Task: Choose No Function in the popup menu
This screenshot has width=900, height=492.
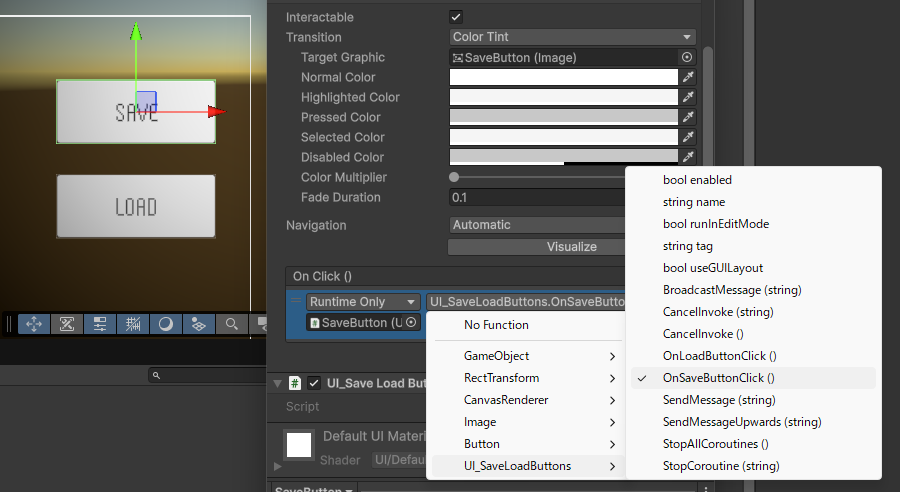Action: tap(496, 325)
